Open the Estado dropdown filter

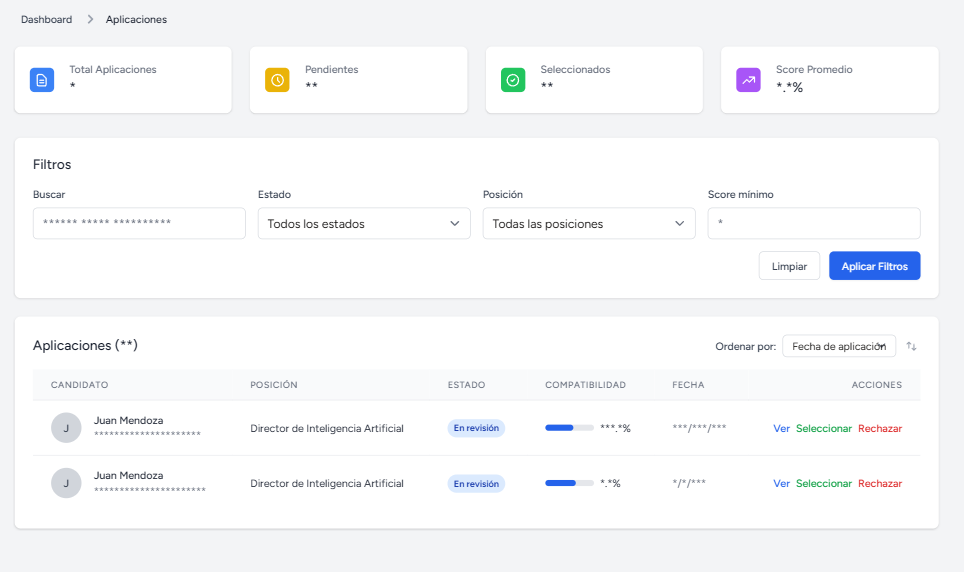(363, 224)
